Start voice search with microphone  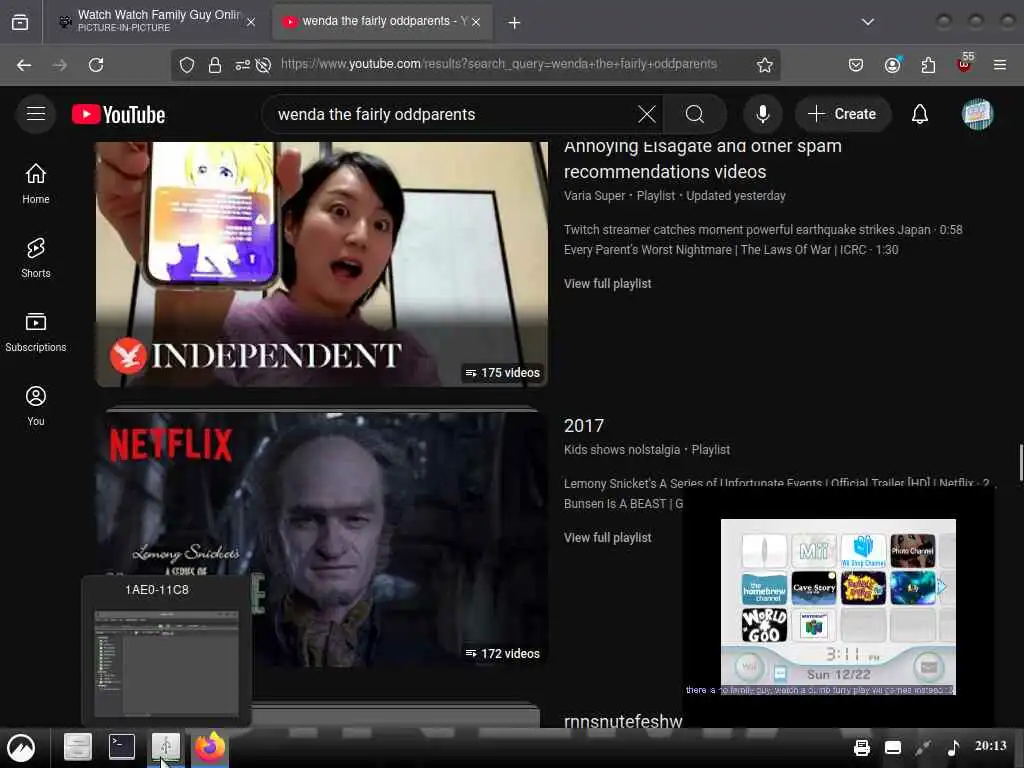(x=762, y=114)
